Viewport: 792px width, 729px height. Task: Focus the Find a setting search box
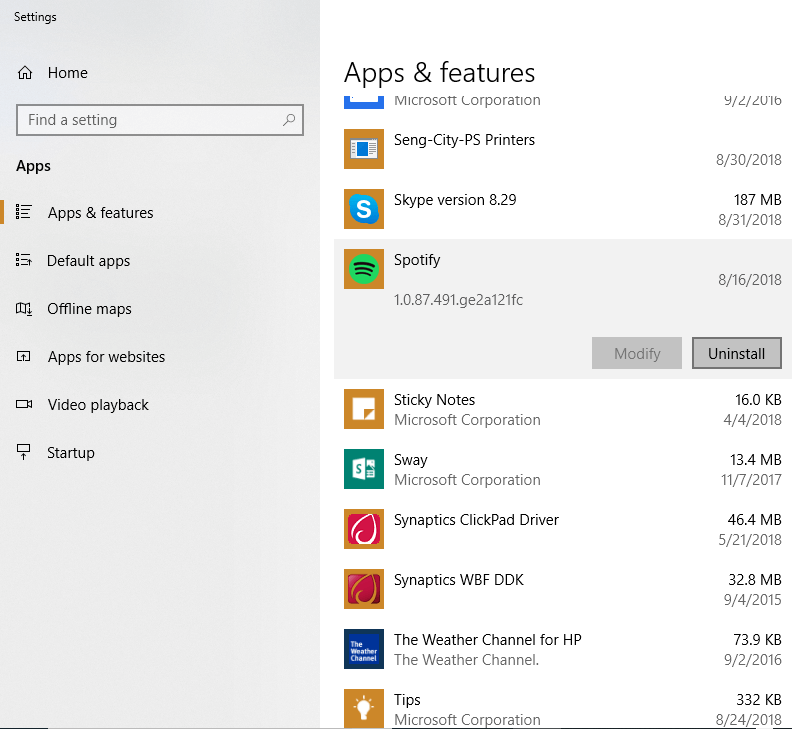click(160, 120)
